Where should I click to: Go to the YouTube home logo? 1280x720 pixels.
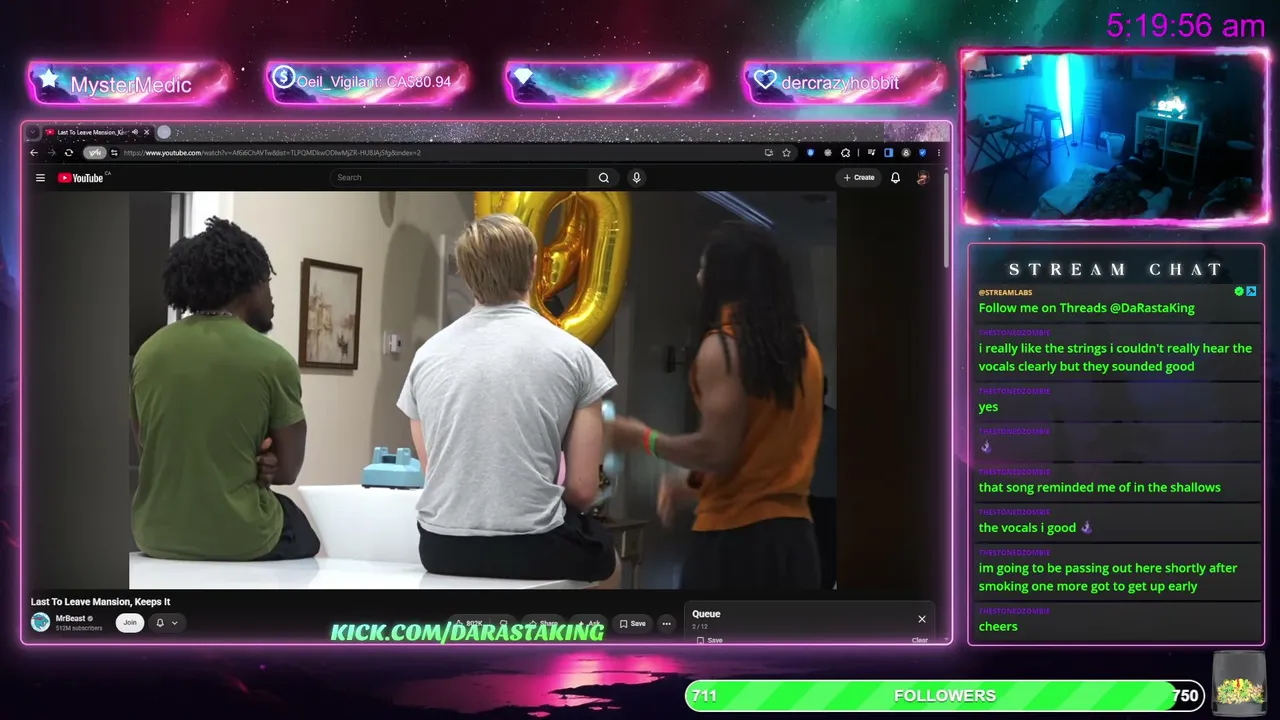(x=82, y=178)
